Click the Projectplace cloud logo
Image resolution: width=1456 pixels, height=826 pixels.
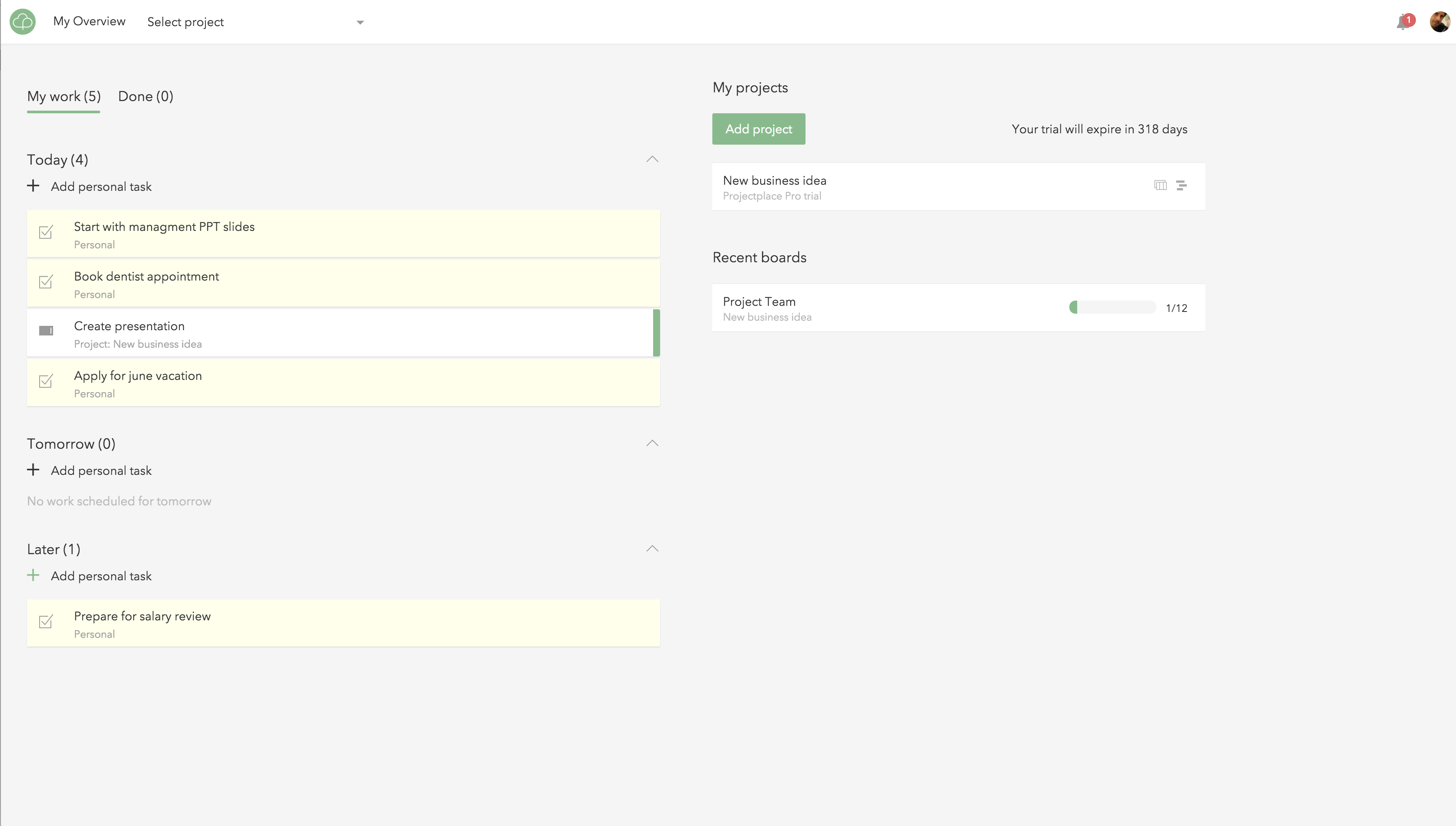(23, 21)
